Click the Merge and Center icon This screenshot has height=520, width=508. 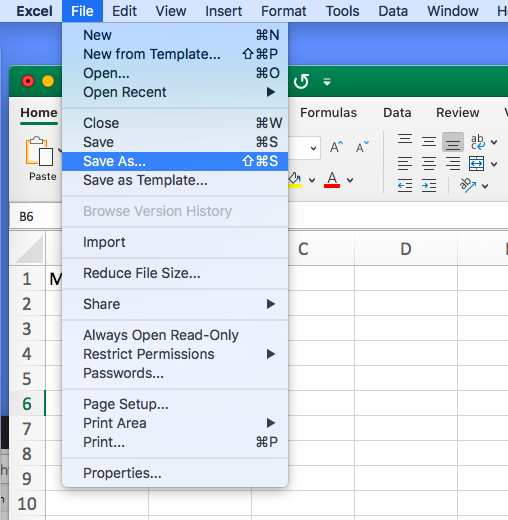point(476,163)
